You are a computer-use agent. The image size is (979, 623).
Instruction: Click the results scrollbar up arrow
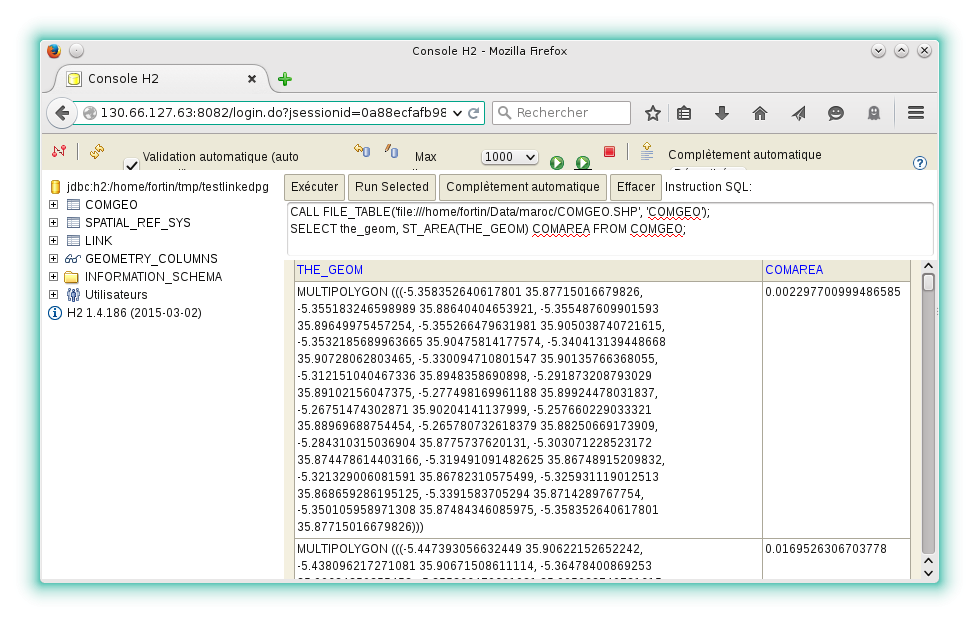(928, 267)
